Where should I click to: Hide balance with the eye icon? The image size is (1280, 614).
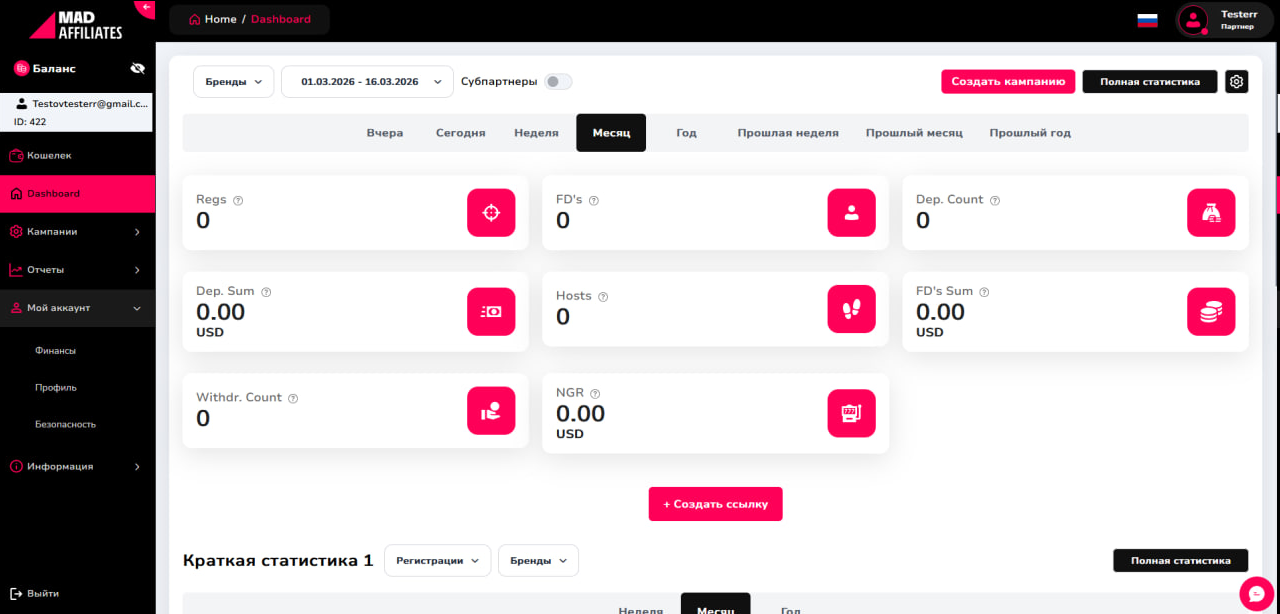[138, 69]
